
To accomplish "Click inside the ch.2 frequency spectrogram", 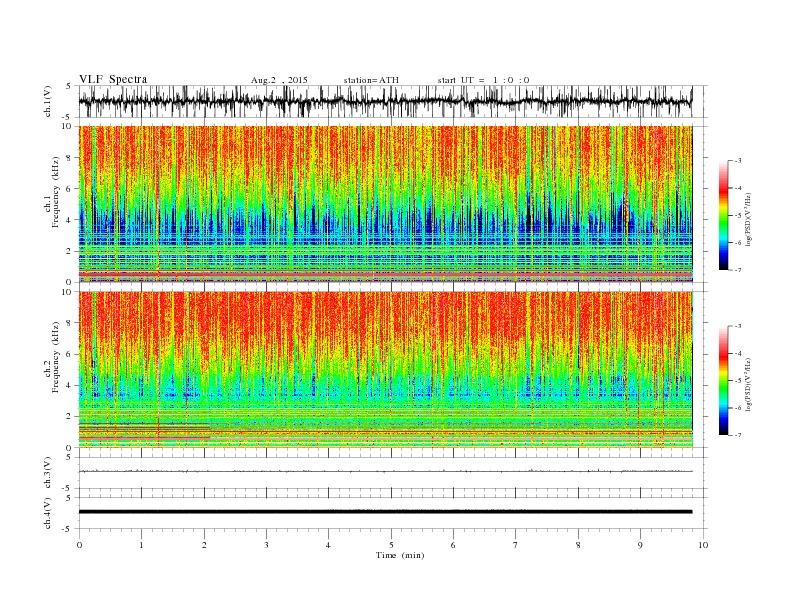I will point(386,369).
